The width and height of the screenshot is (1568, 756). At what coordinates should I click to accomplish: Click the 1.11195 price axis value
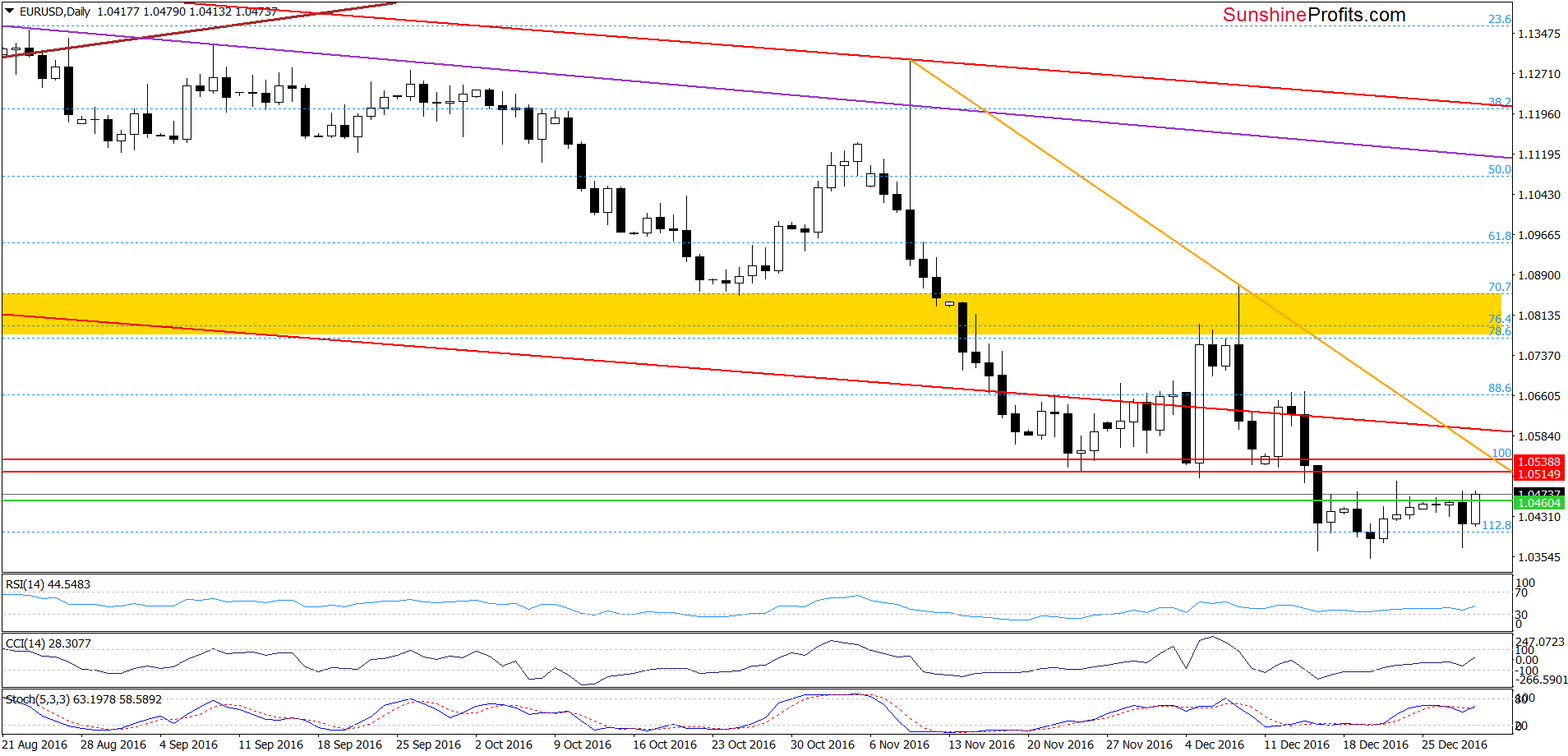(x=1539, y=154)
